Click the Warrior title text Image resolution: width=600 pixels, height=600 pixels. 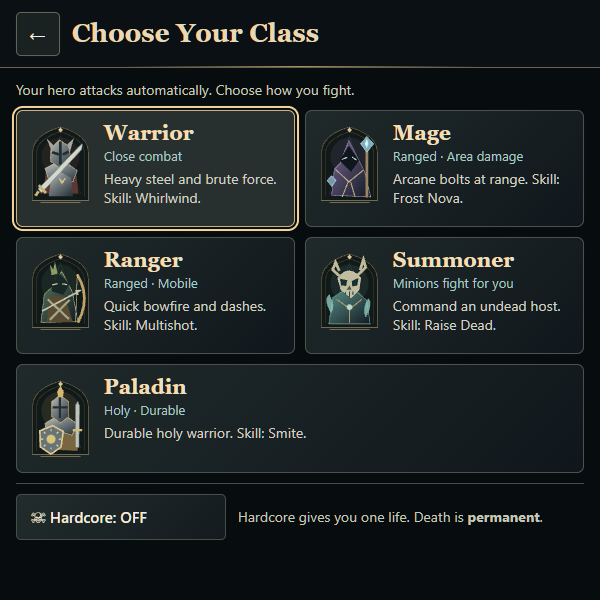pyautogui.click(x=148, y=133)
